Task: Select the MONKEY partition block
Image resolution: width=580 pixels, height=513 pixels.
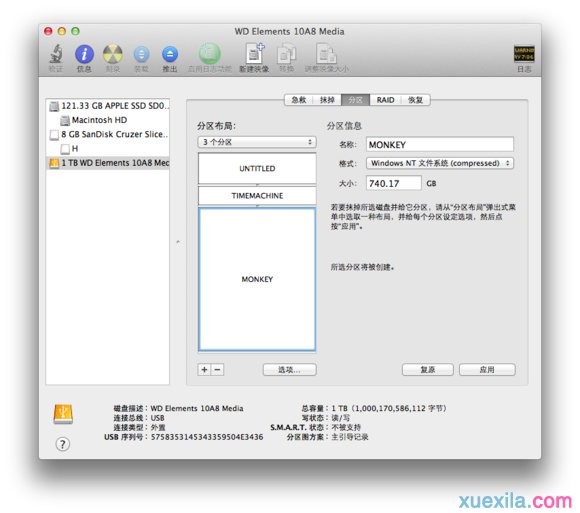Action: (x=257, y=279)
